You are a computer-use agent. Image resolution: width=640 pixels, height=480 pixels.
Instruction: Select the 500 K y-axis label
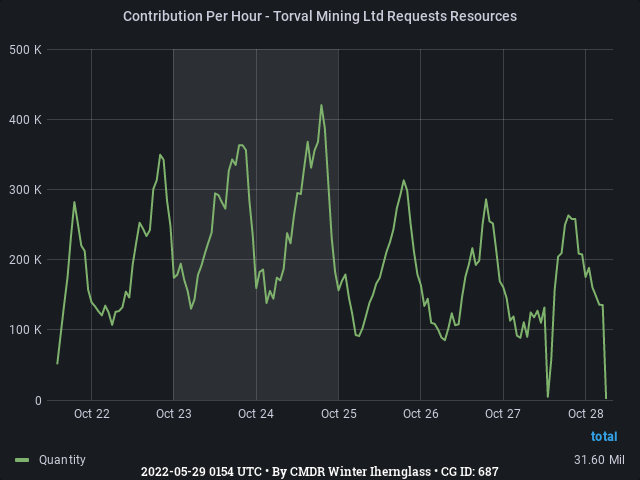tap(25, 50)
